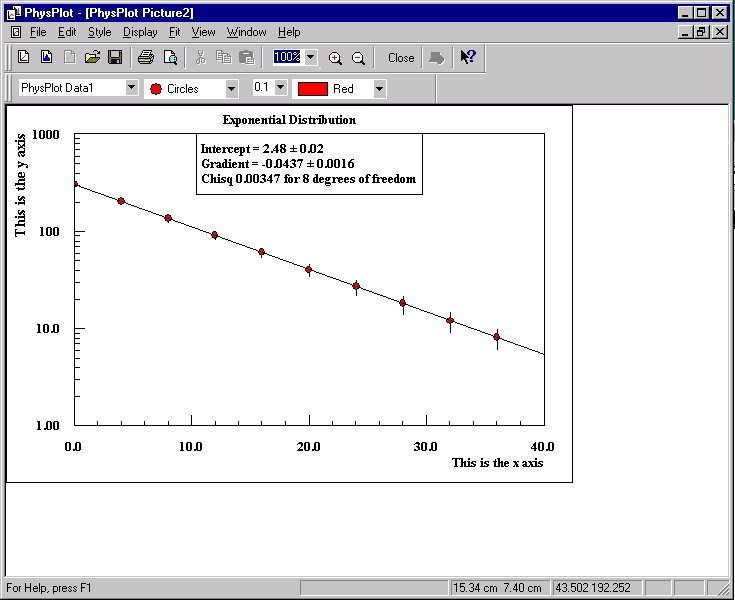Click the 100% zoom input field
Image resolution: width=735 pixels, height=600 pixels.
pos(287,58)
